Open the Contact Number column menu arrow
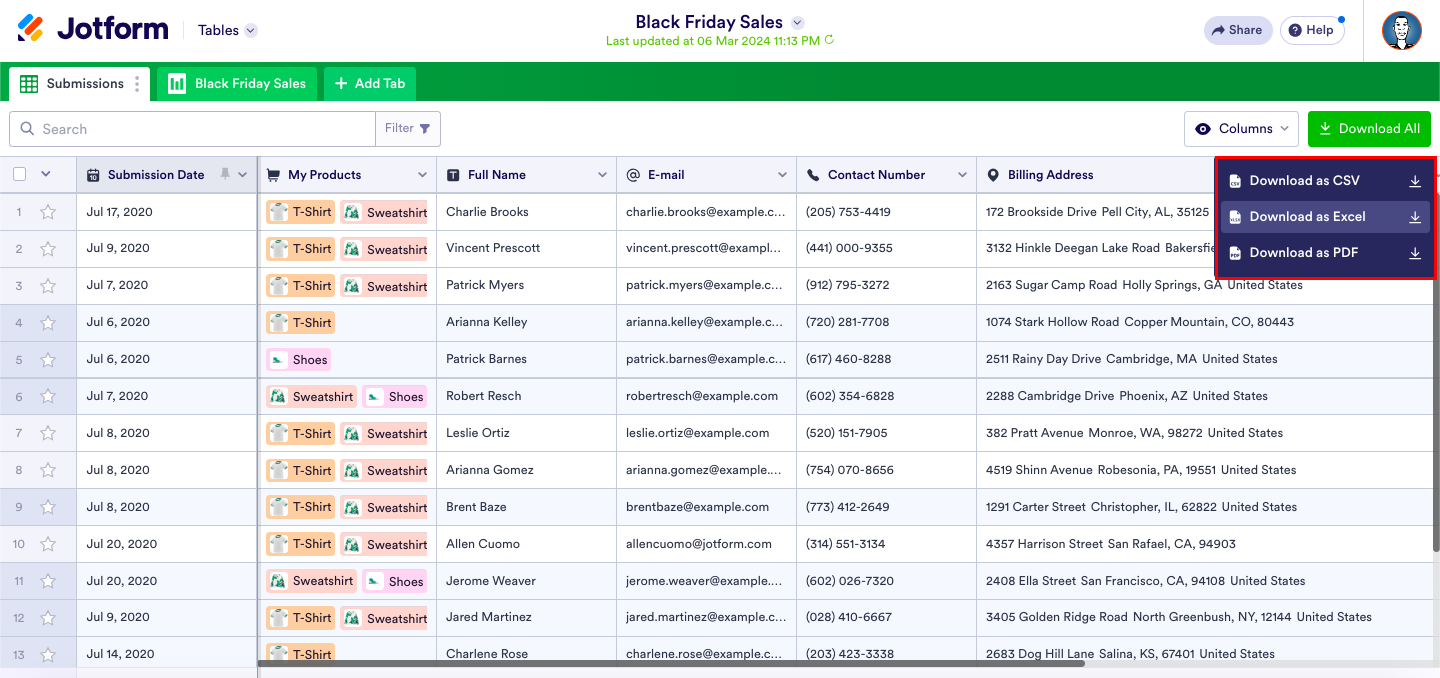This screenshot has width=1440, height=678. (962, 175)
